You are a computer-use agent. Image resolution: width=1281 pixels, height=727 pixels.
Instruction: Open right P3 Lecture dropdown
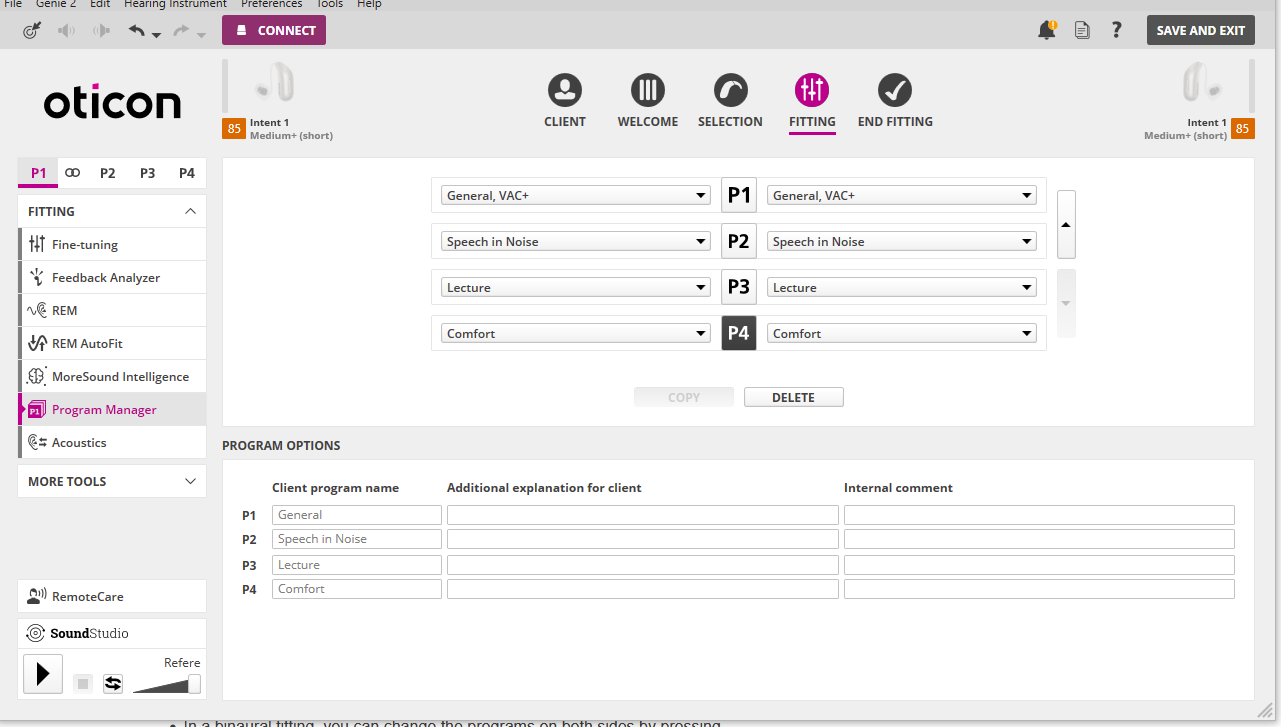pyautogui.click(x=902, y=288)
